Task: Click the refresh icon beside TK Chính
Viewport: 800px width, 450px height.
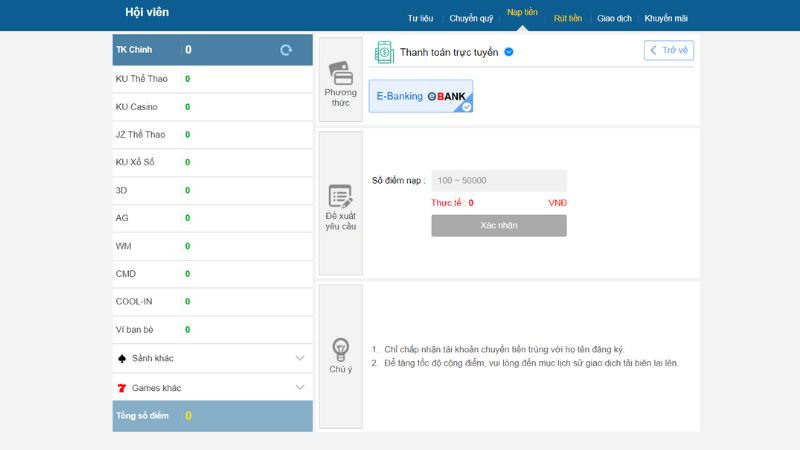Action: point(286,50)
